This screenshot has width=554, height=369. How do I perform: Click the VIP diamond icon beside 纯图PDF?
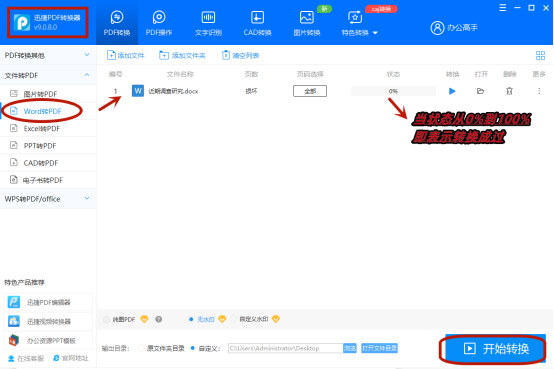[x=144, y=319]
